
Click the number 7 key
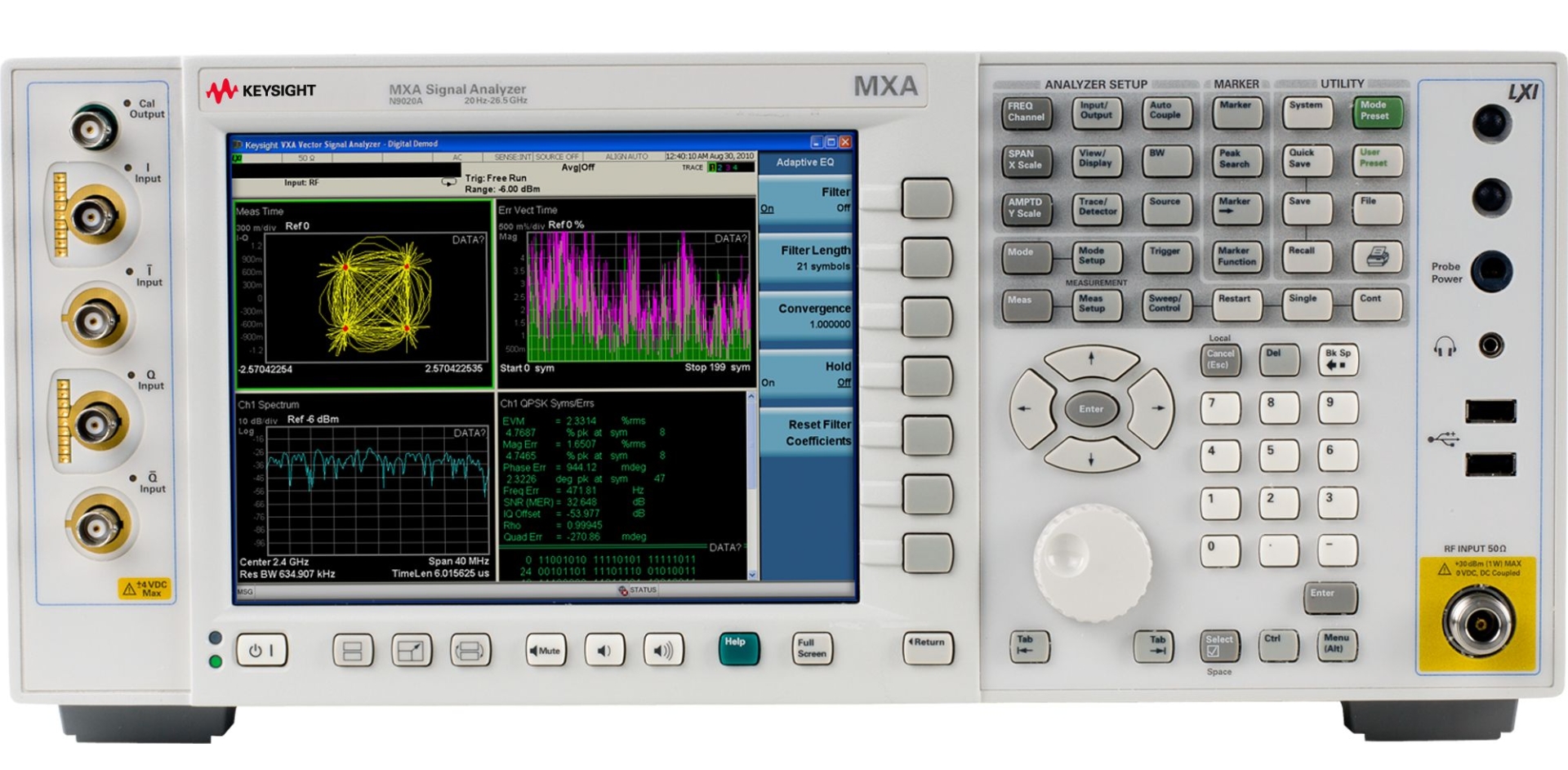click(1220, 408)
